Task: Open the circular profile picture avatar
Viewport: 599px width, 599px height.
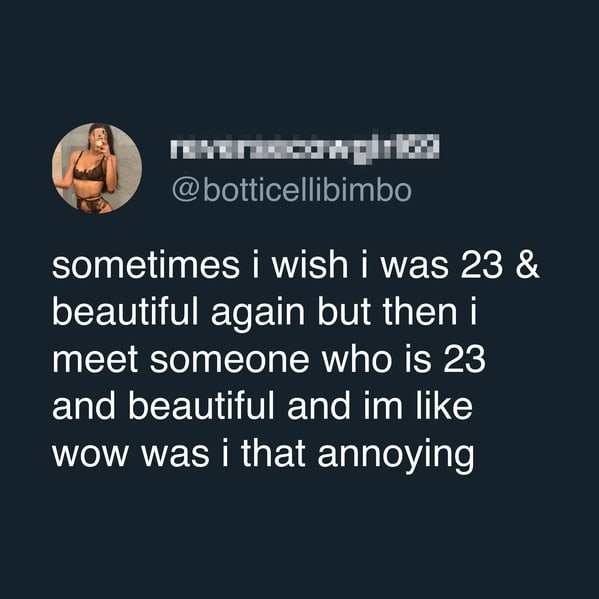Action: pos(97,168)
